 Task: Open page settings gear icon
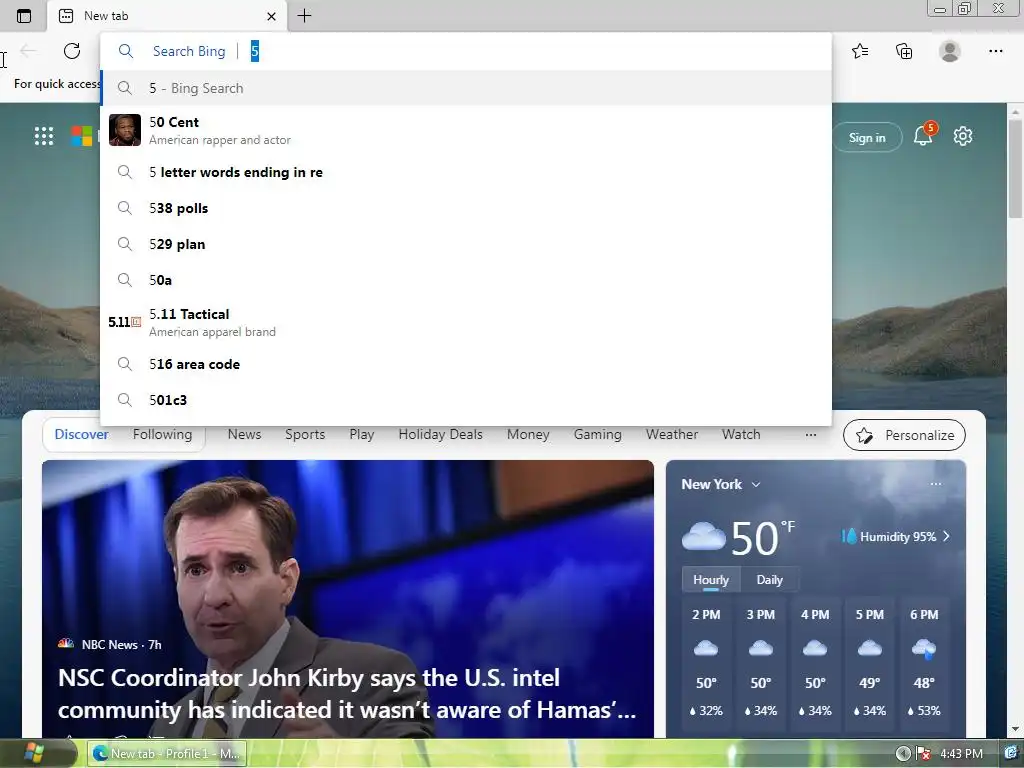click(963, 136)
